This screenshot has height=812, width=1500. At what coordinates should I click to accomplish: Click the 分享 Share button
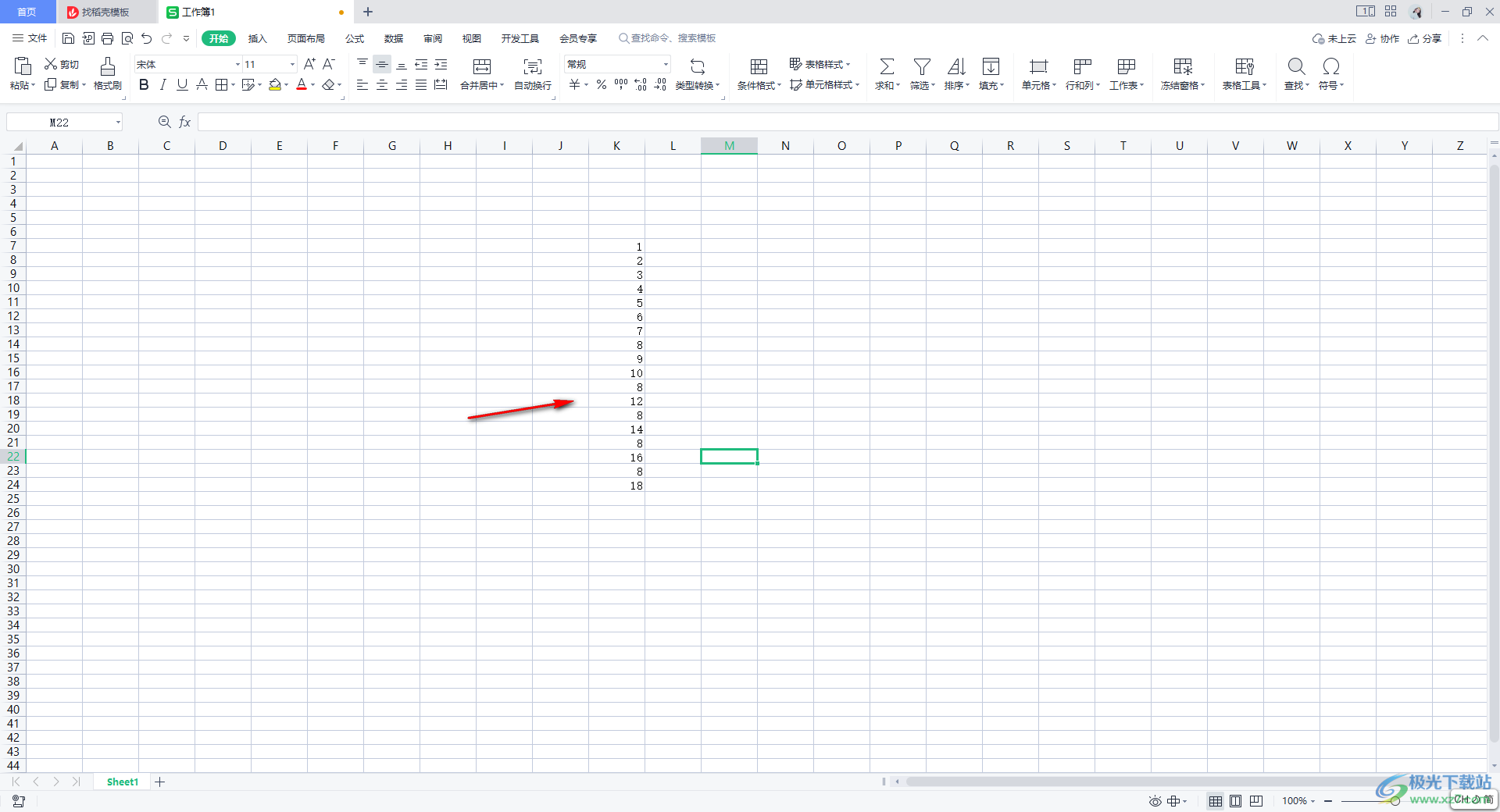pos(1424,38)
